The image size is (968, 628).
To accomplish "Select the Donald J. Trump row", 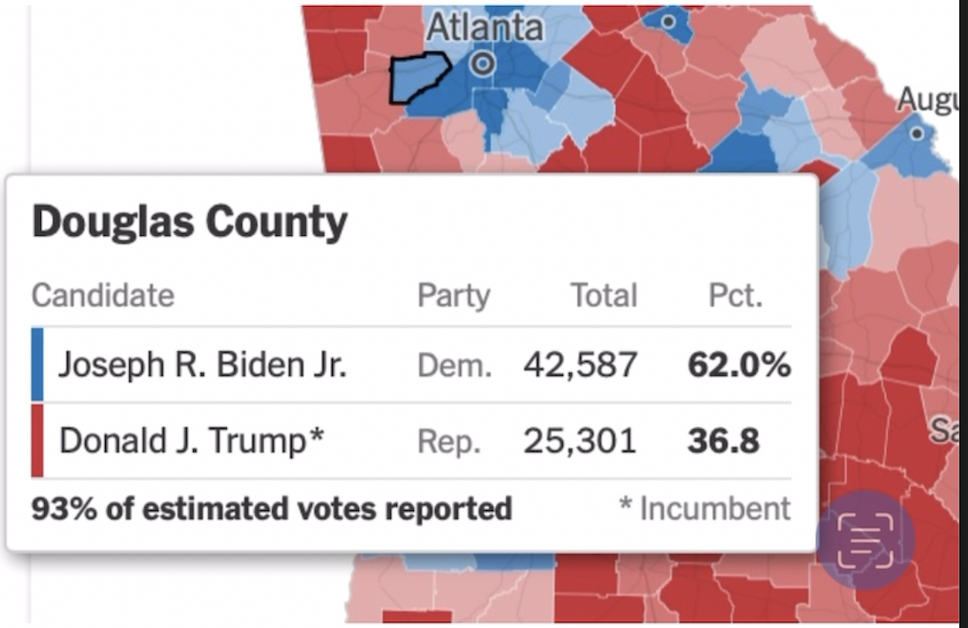I will coord(410,440).
